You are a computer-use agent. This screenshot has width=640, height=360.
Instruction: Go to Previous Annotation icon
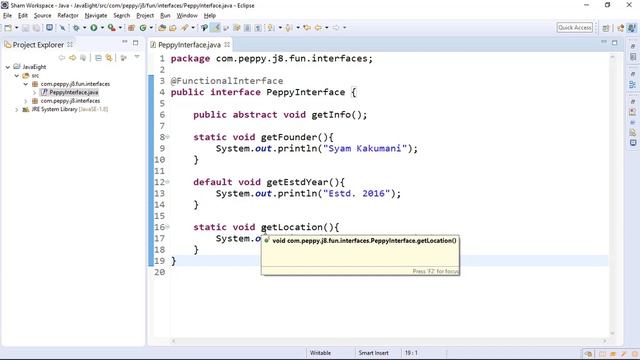pyautogui.click(x=289, y=28)
